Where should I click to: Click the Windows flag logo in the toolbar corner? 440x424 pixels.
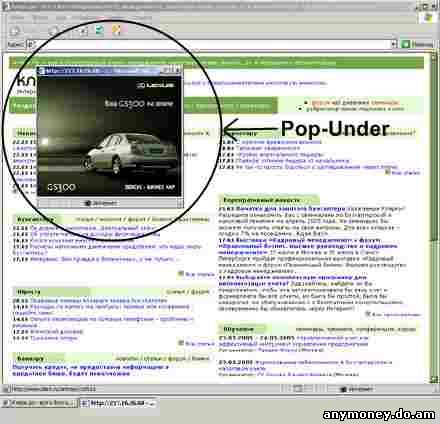tap(427, 17)
